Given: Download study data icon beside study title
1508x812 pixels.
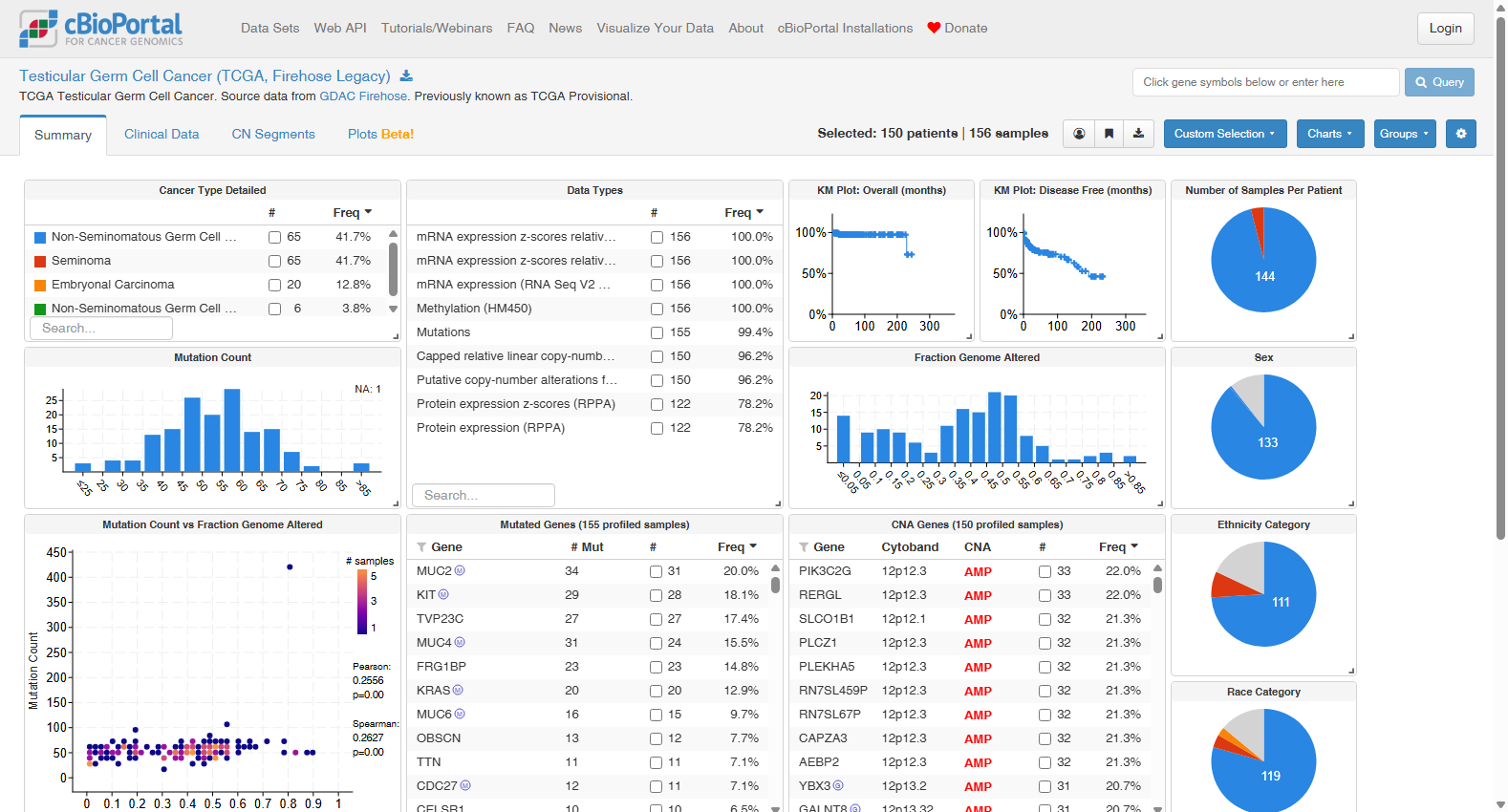Looking at the screenshot, I should (x=406, y=76).
